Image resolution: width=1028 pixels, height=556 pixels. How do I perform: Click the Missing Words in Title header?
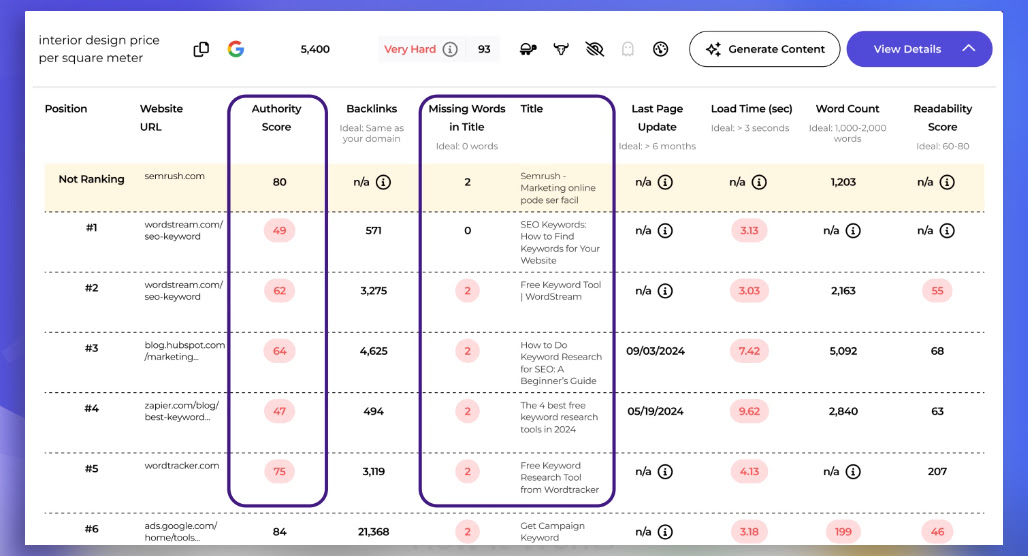467,118
